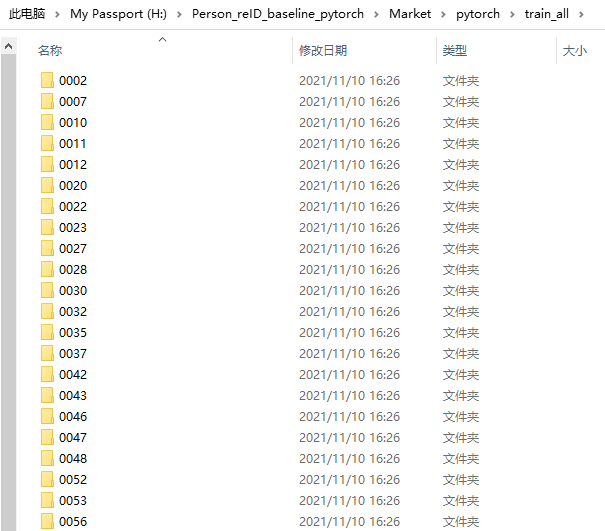Click the folder icon for 0011
Image resolution: width=605 pixels, height=531 pixels.
47,143
